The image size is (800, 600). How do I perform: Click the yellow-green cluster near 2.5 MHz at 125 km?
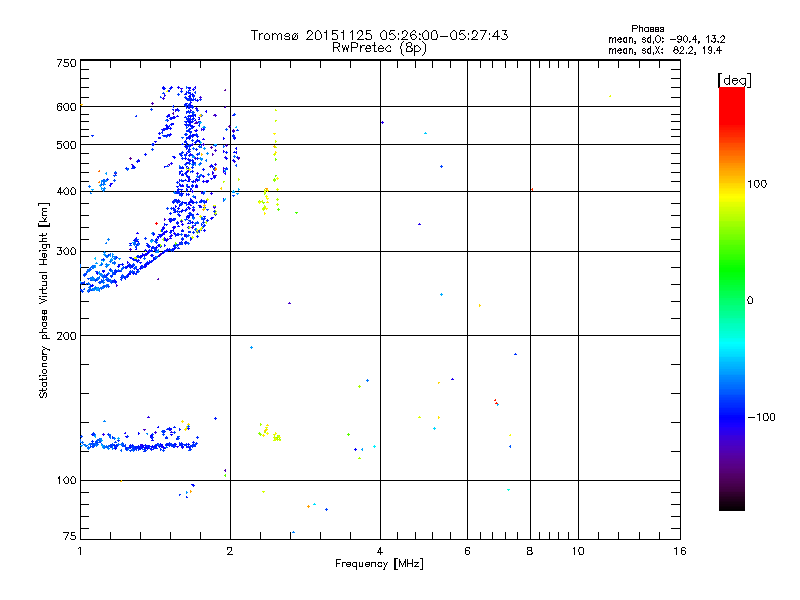[269, 432]
